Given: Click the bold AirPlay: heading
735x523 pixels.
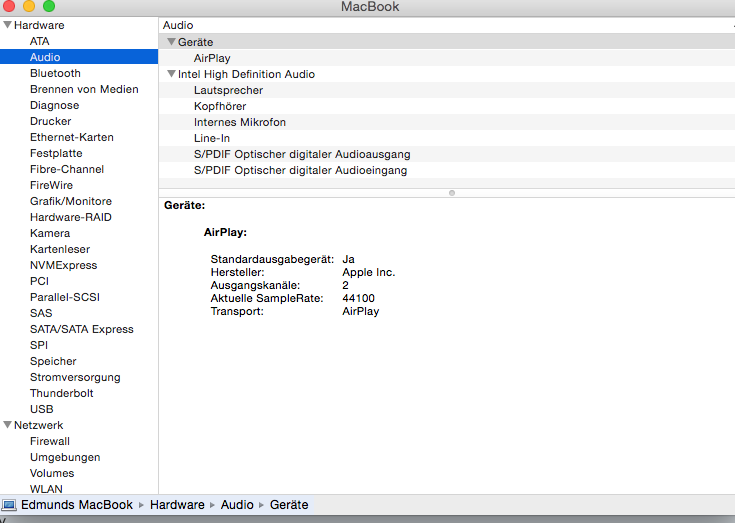Looking at the screenshot, I should point(225,232).
